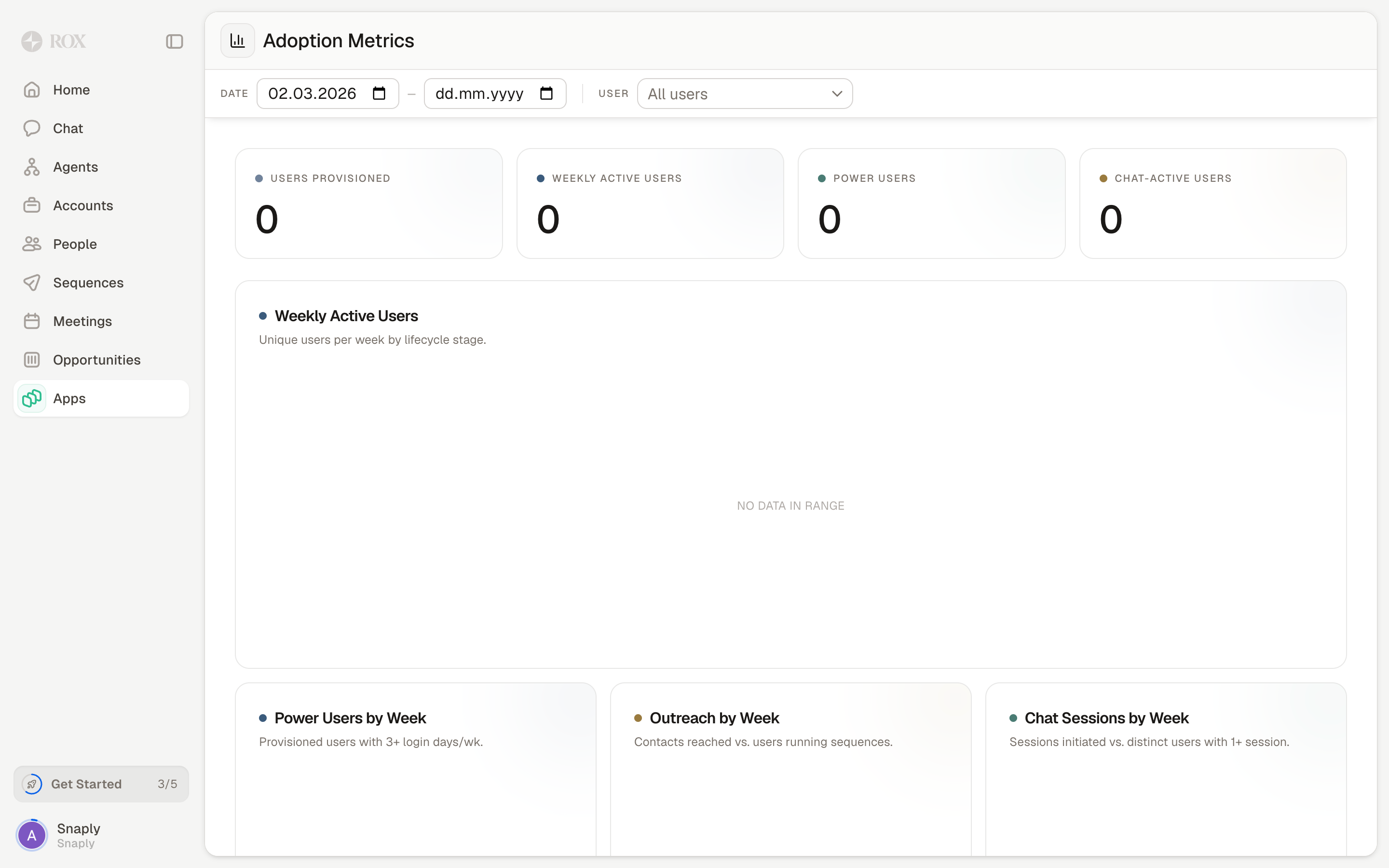Click the Power Users by Week heading
The width and height of the screenshot is (1389, 868).
(x=350, y=718)
